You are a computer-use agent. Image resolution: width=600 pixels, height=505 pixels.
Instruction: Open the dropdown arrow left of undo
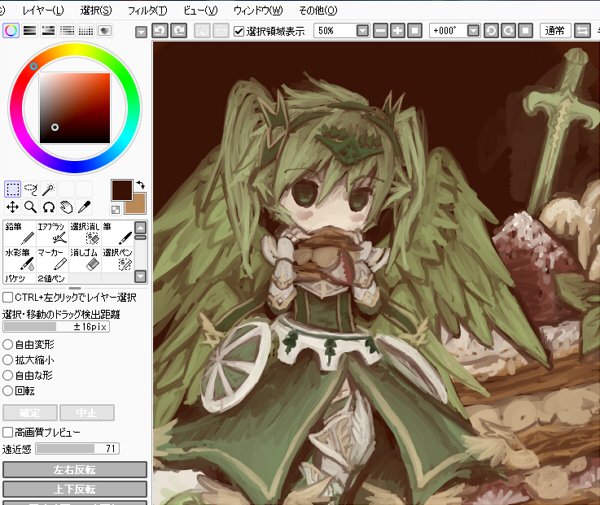pyautogui.click(x=141, y=32)
